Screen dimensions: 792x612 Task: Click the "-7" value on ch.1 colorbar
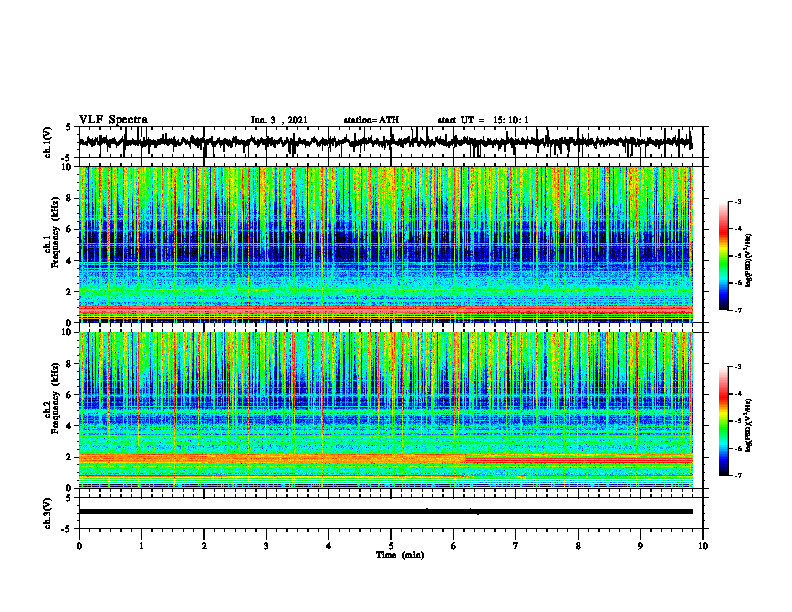point(737,310)
